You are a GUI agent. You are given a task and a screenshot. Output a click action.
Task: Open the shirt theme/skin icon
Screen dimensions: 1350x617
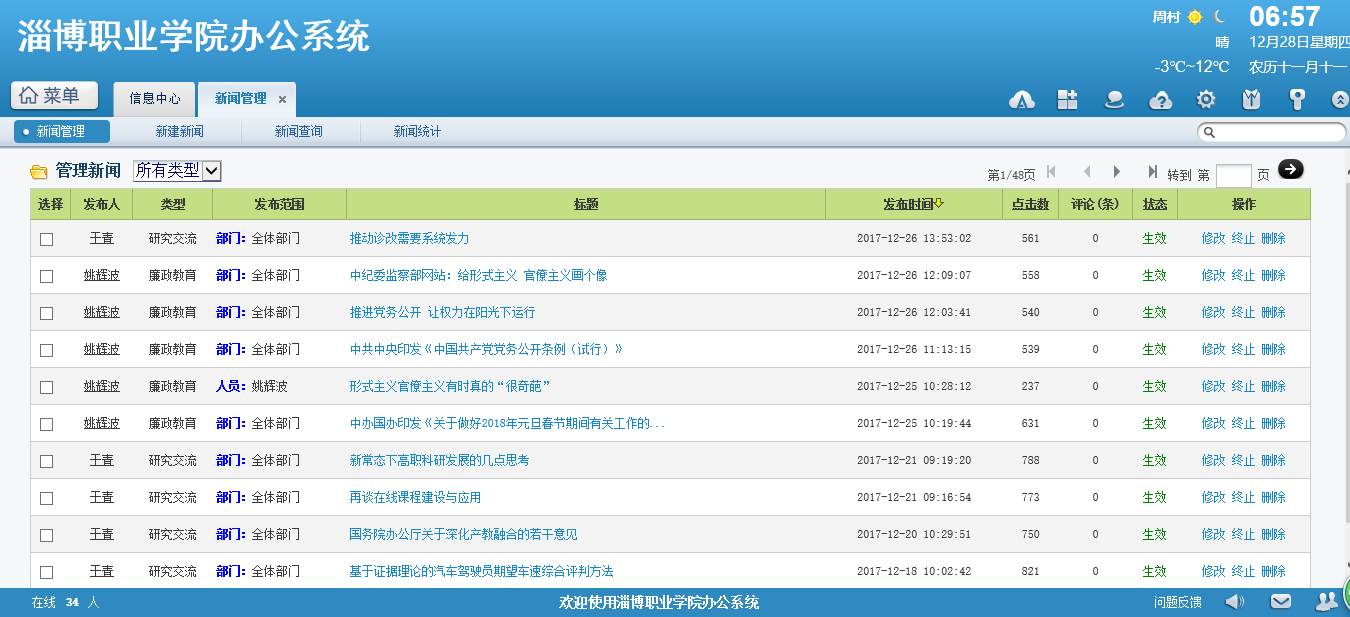click(1251, 99)
